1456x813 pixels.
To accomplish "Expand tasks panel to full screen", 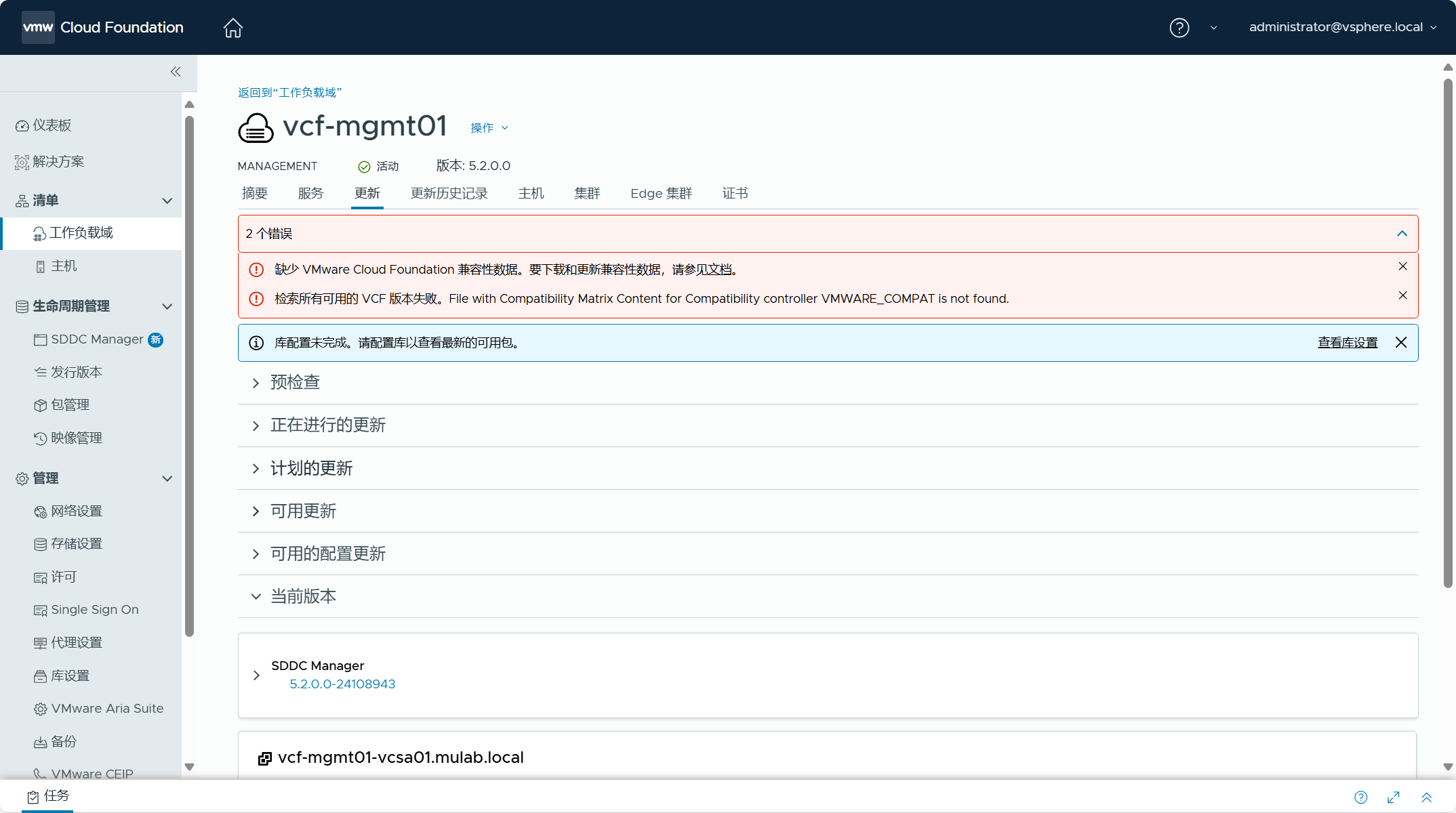I will tap(1394, 797).
